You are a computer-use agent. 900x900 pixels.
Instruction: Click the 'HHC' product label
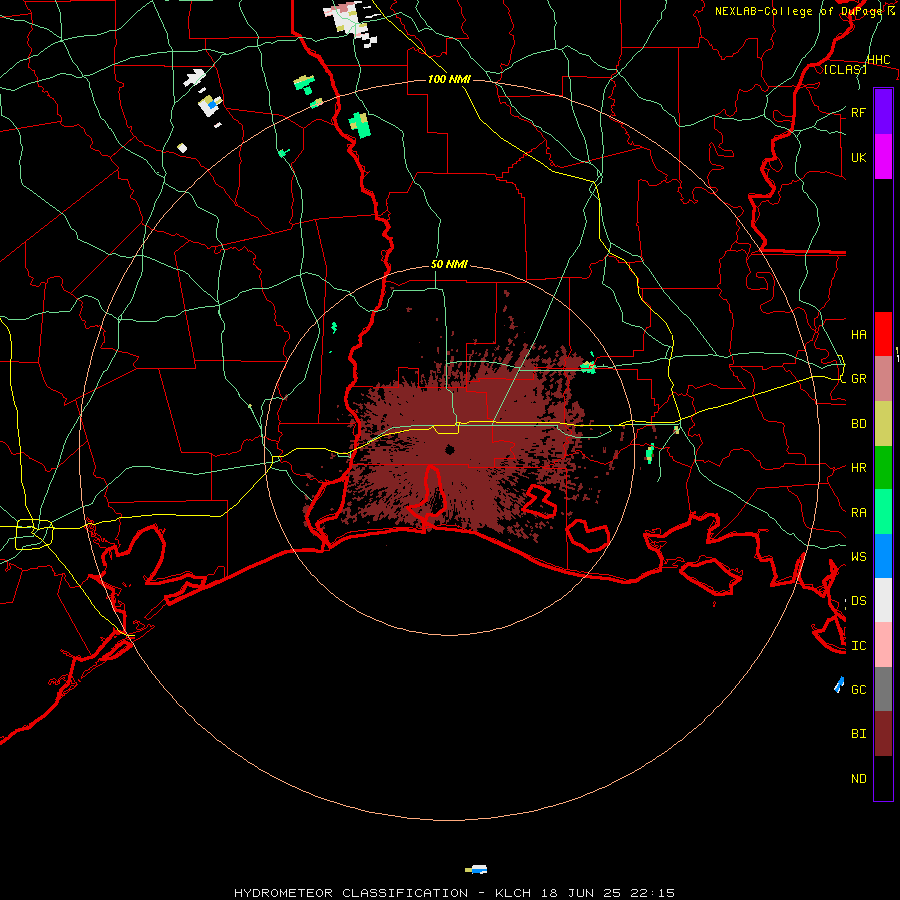click(878, 59)
